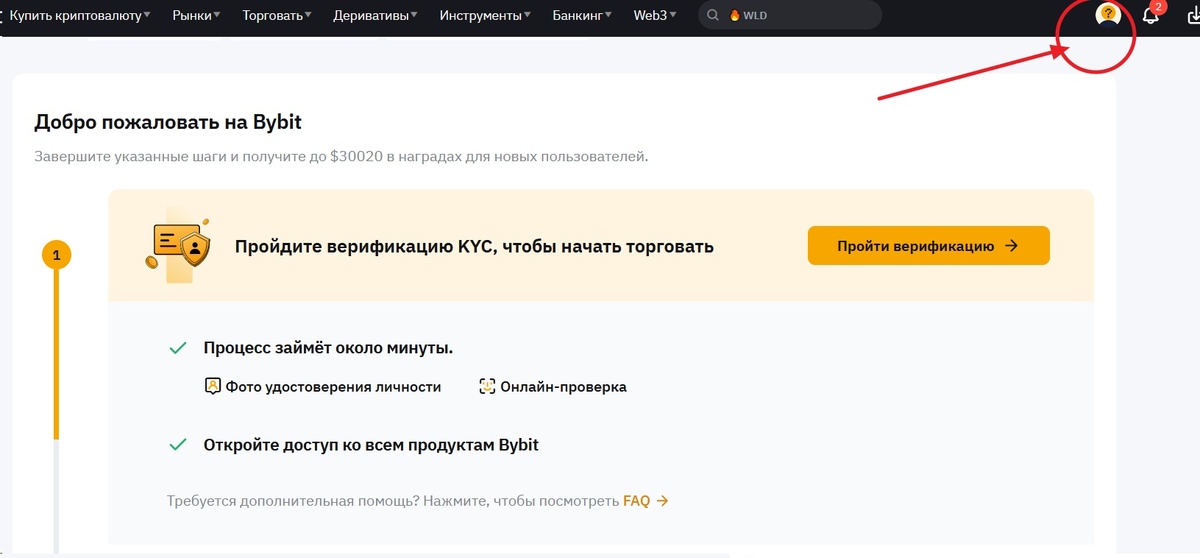This screenshot has height=558, width=1200.
Task: Expand the Web3 dropdown arrow
Action: [673, 15]
